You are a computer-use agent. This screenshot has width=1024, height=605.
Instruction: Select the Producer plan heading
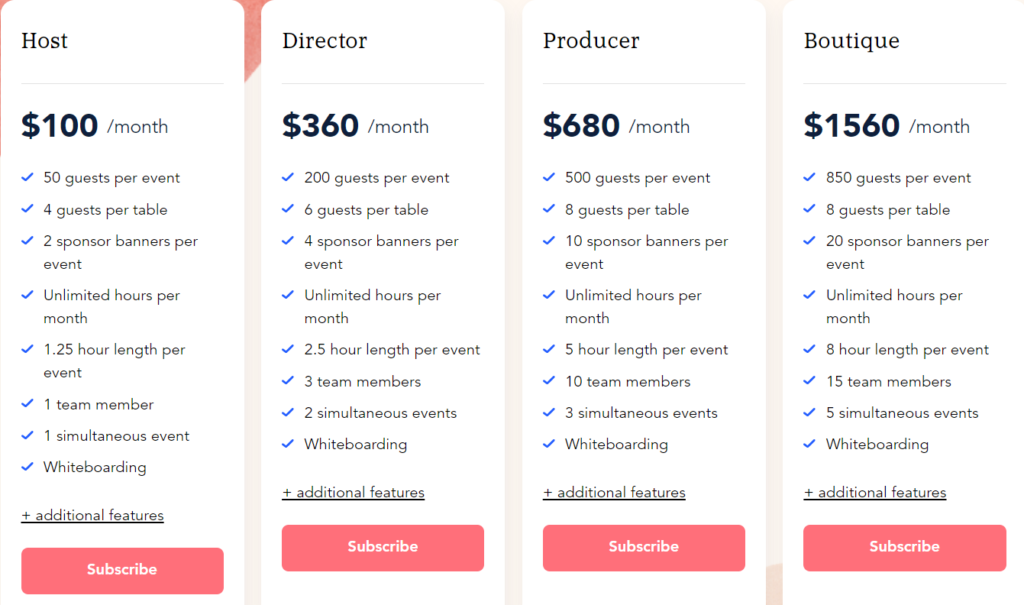pyautogui.click(x=591, y=41)
